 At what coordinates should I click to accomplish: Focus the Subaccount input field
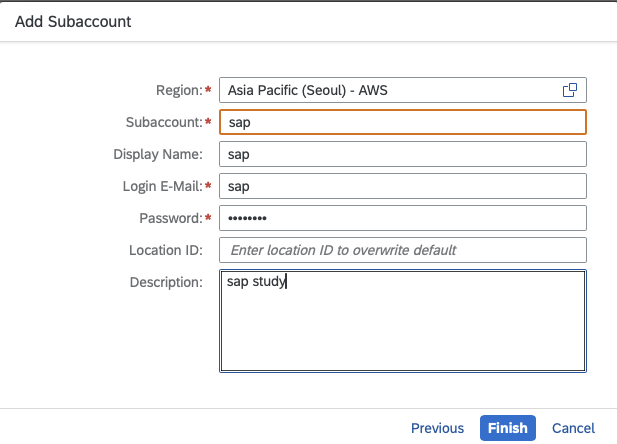[x=402, y=122]
